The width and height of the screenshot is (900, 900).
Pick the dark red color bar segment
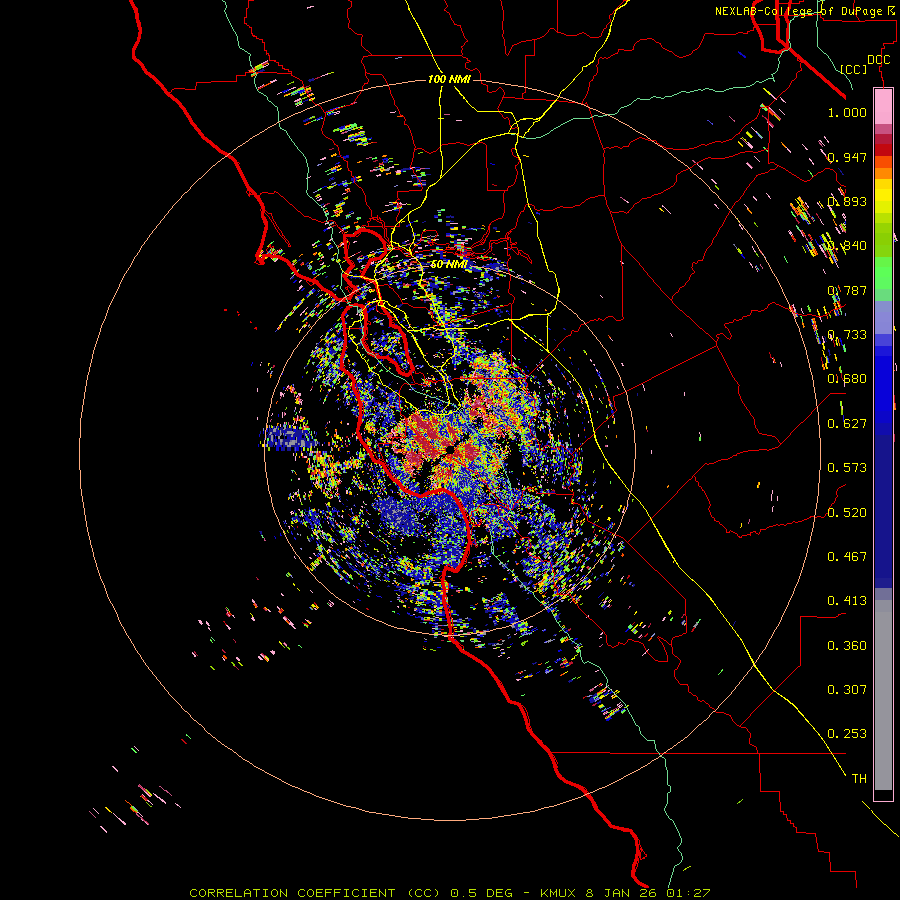pyautogui.click(x=883, y=149)
